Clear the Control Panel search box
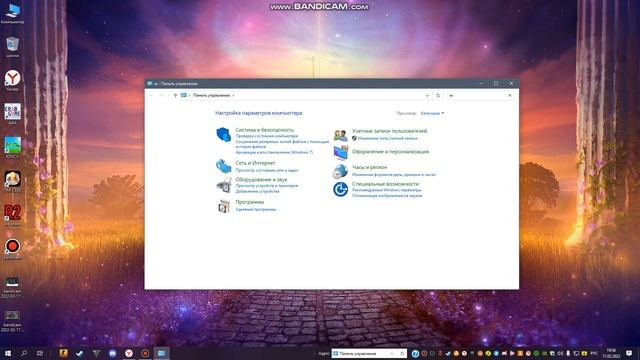The image size is (640, 360). (509, 95)
